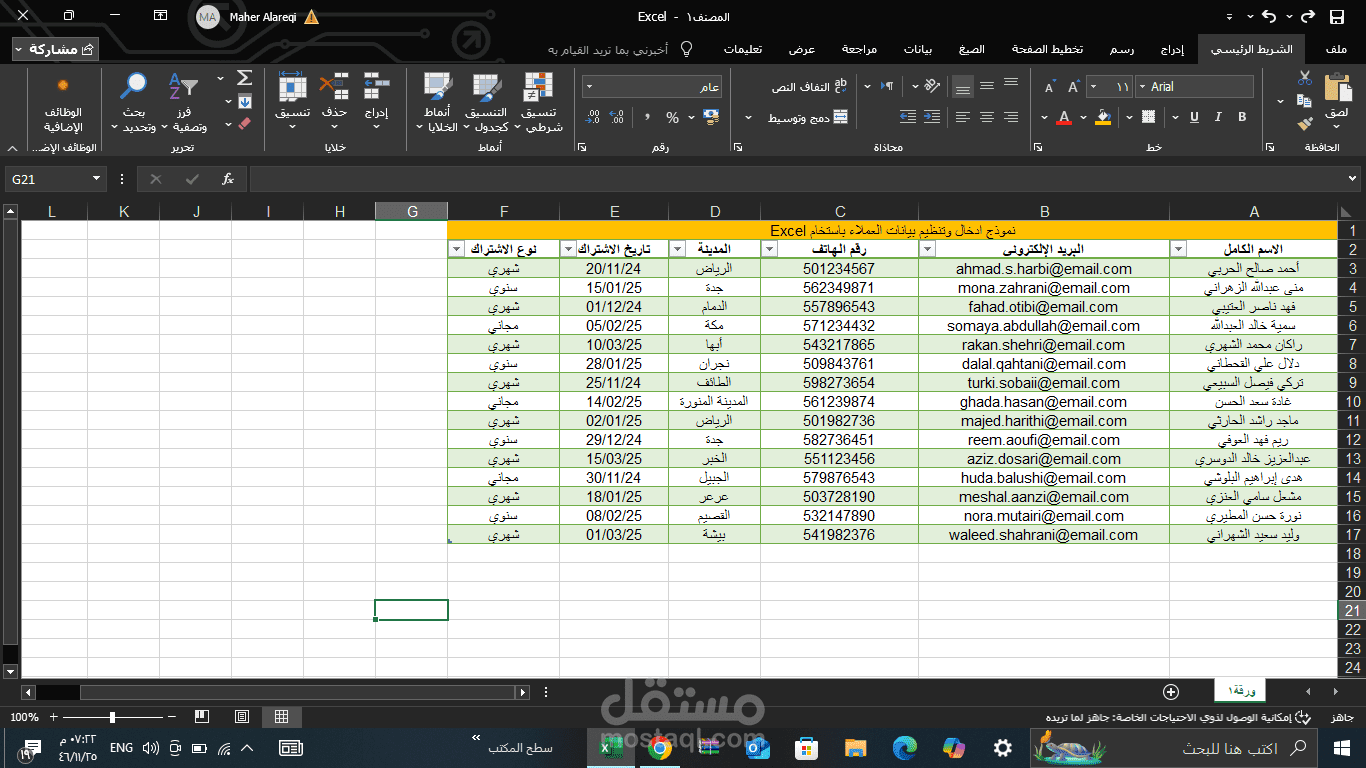The image size is (1366, 768).
Task: Open the Arial font name dropdown
Action: point(1140,87)
